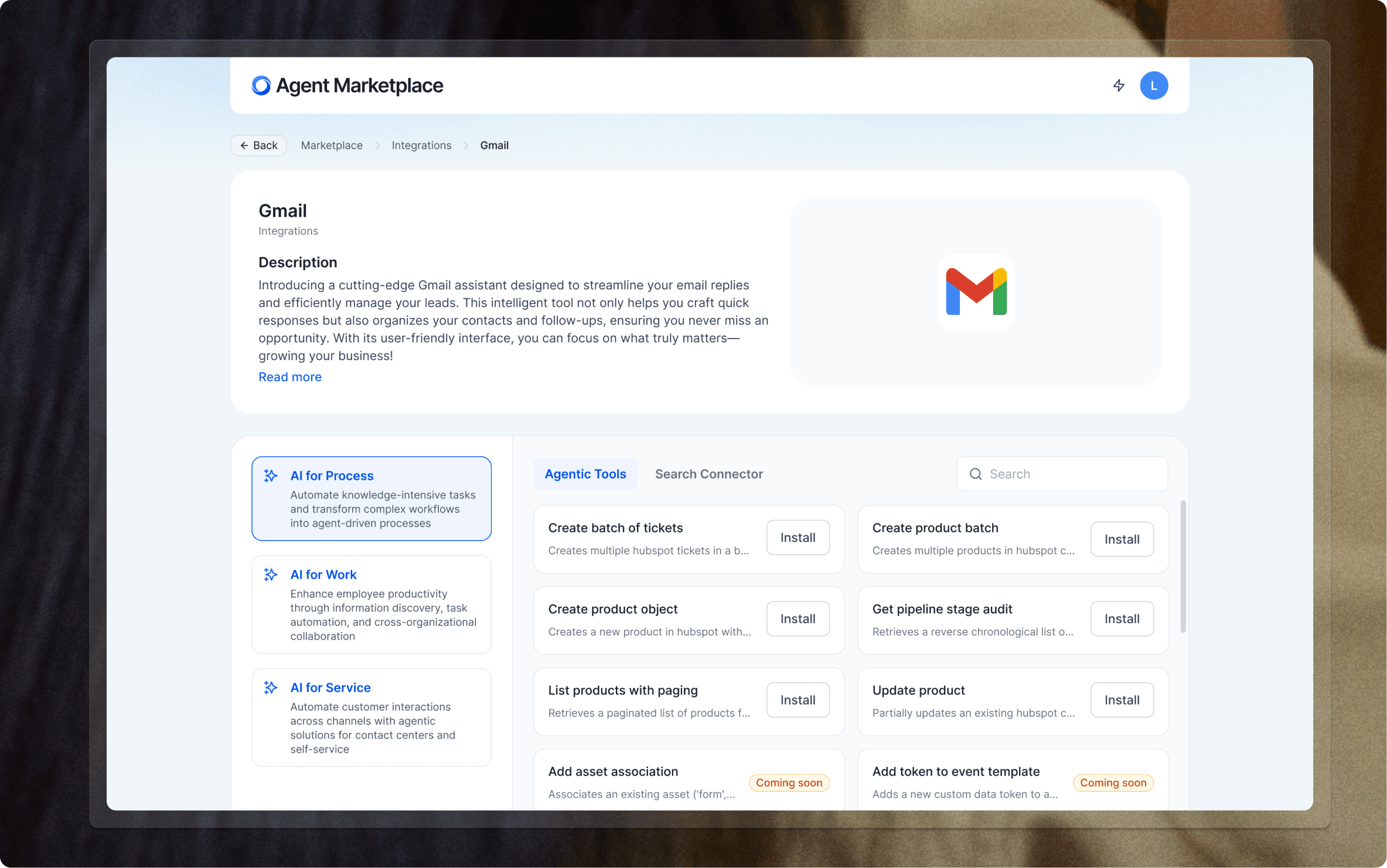Click the tools list vertical scrollbar

(x=1182, y=566)
